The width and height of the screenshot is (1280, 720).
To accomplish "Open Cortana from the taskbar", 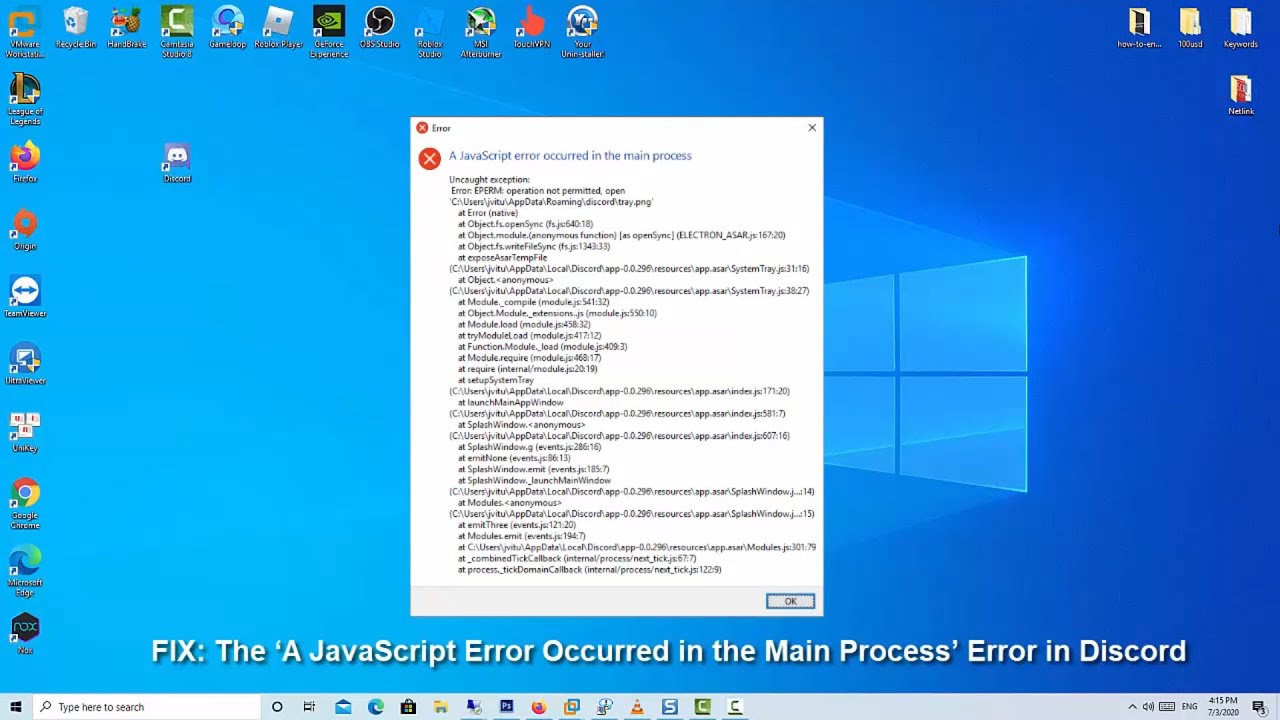I will click(277, 707).
